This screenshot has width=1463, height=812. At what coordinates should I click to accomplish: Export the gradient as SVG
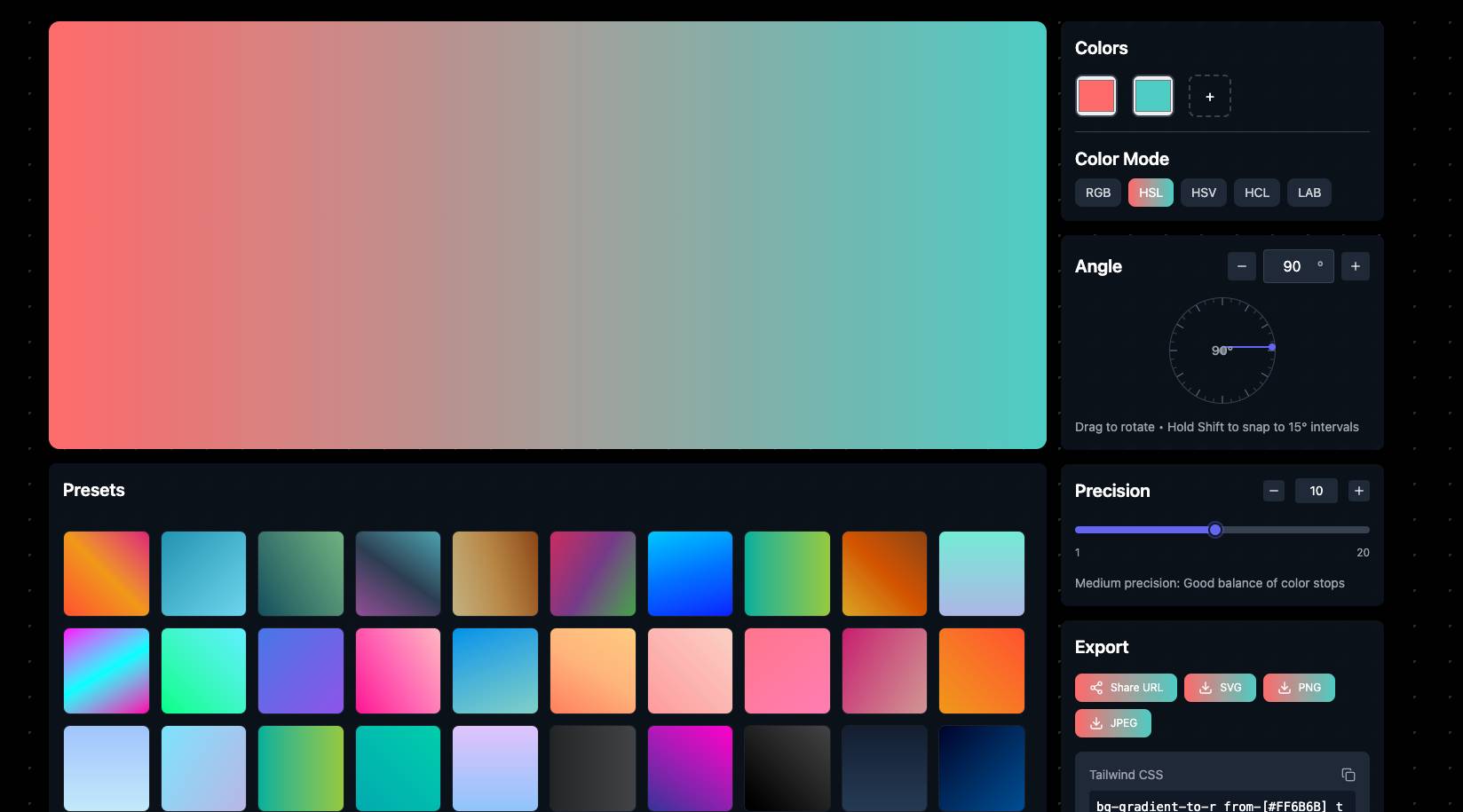(1220, 688)
